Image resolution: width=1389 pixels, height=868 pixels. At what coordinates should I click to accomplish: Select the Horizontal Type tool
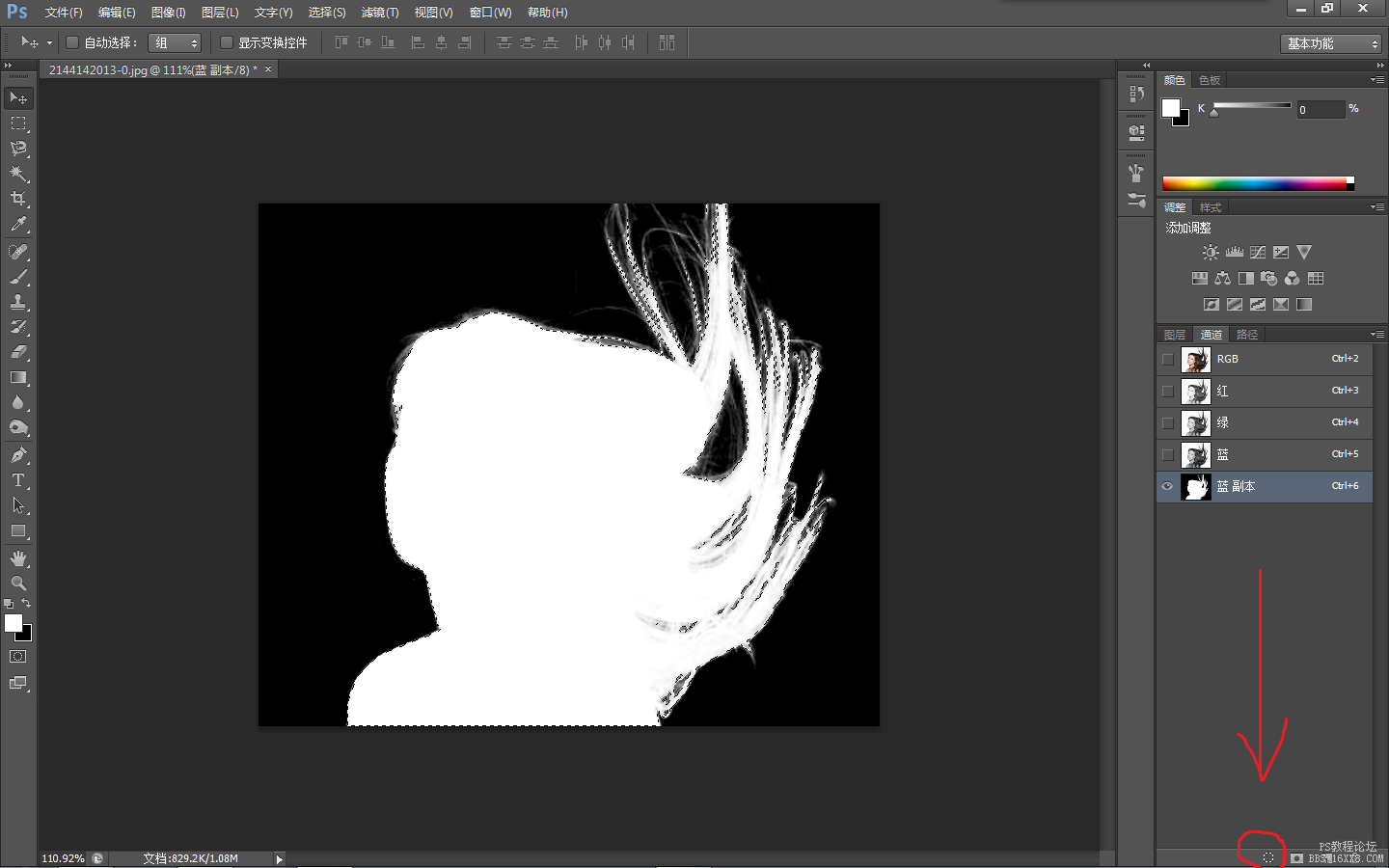[18, 480]
